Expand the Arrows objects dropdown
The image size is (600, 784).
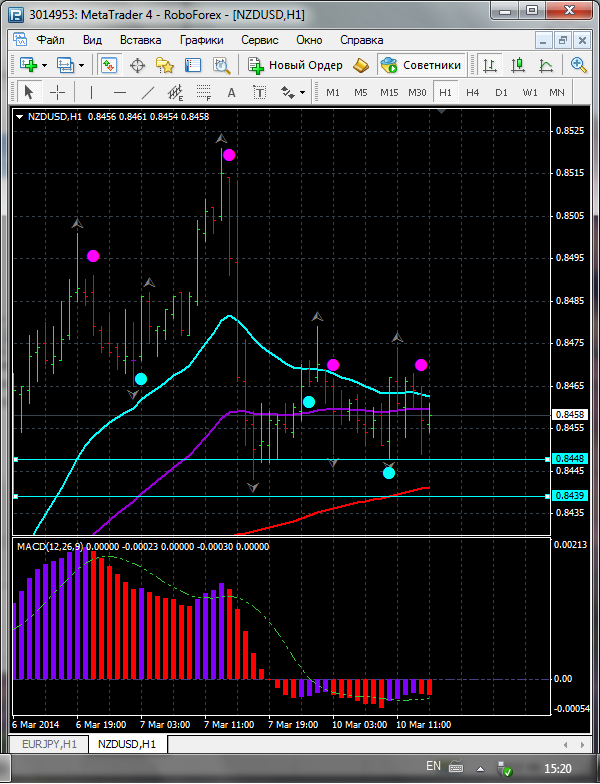click(302, 93)
